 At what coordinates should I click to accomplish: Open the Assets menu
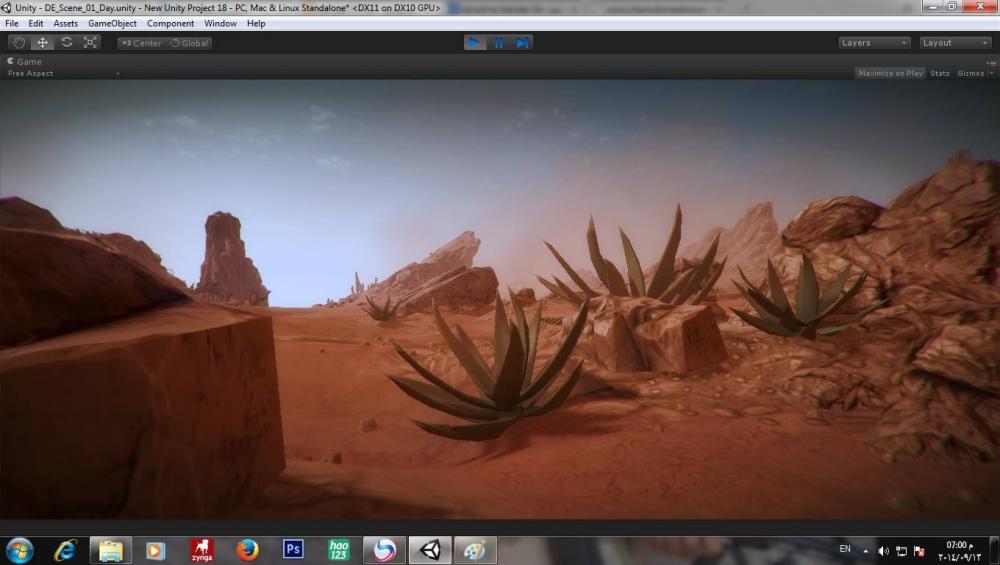click(x=66, y=24)
